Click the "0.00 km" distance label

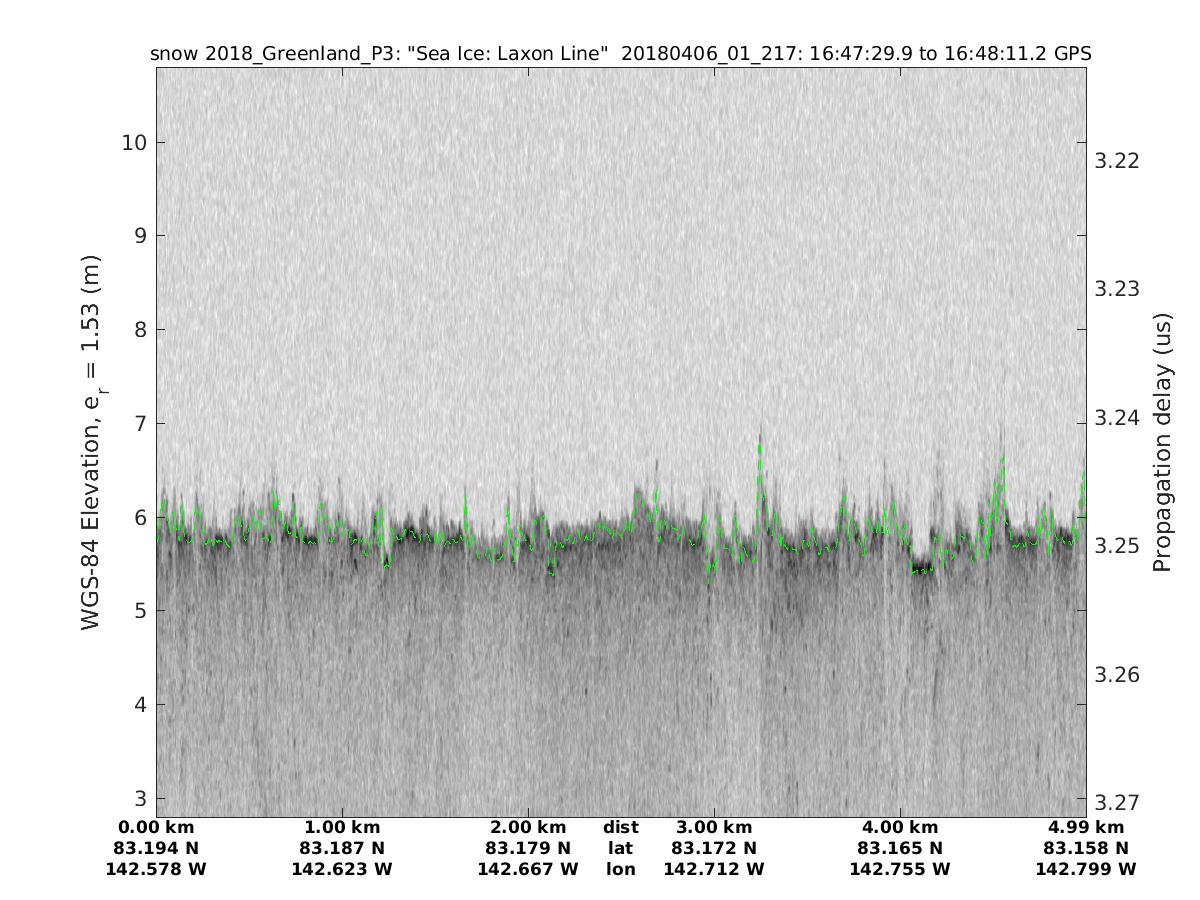[x=156, y=827]
